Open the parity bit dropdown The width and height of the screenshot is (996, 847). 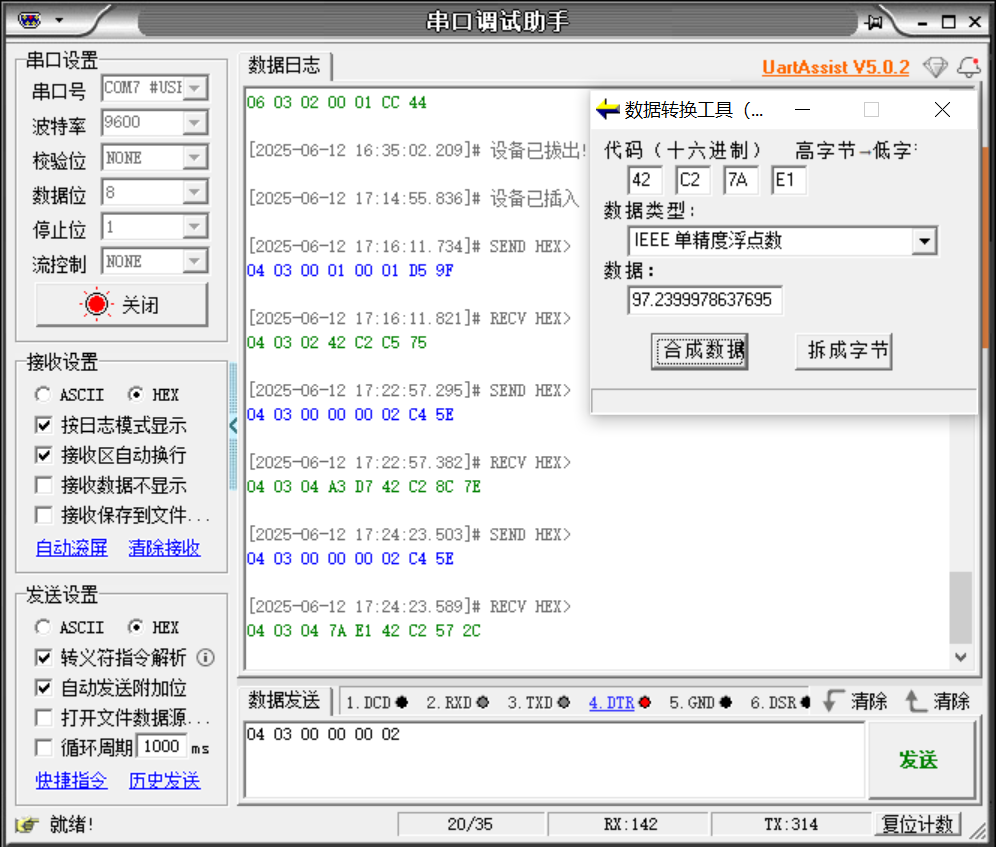point(195,157)
